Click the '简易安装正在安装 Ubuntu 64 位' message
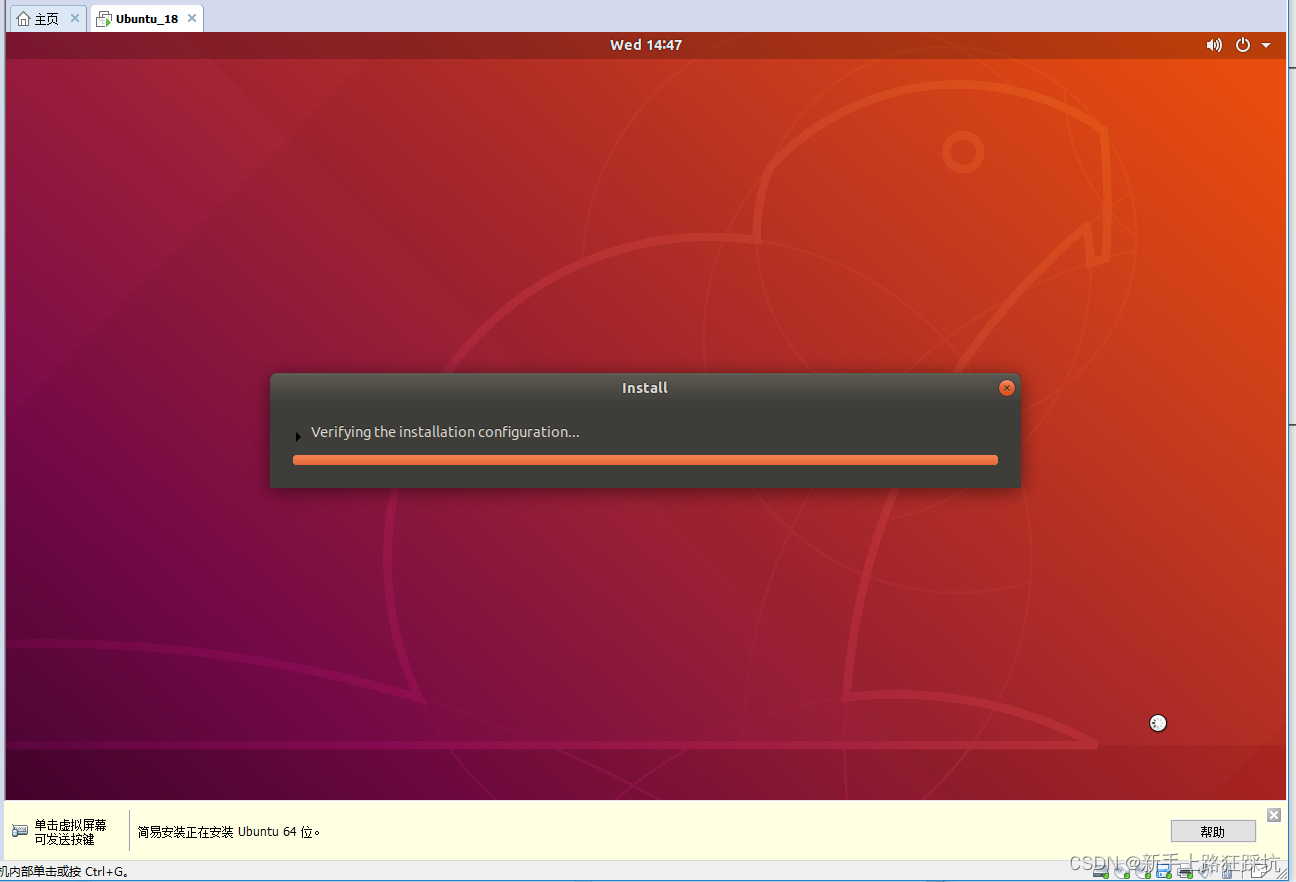This screenshot has width=1296, height=882. (x=229, y=832)
